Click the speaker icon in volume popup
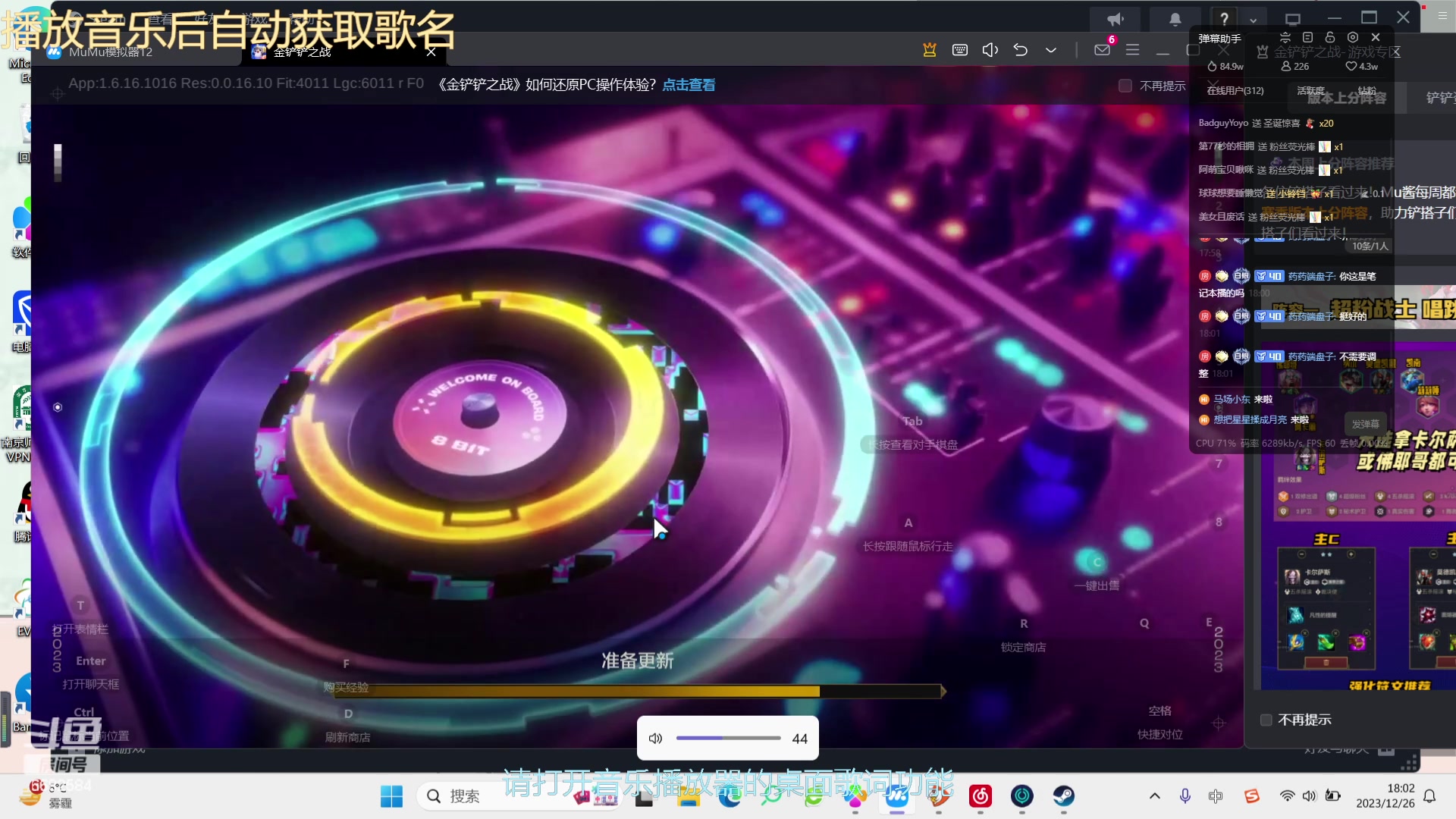The height and width of the screenshot is (819, 1456). (x=656, y=739)
